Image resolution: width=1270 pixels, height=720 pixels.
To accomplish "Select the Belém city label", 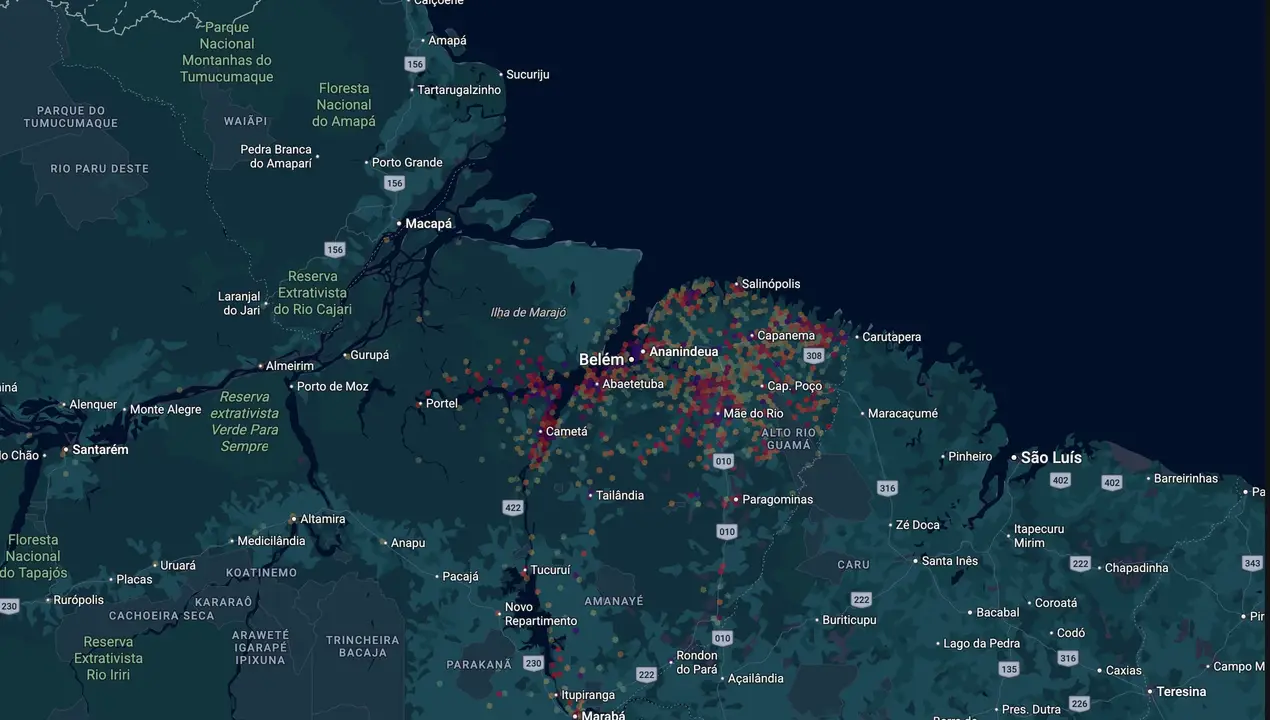I will pyautogui.click(x=601, y=359).
